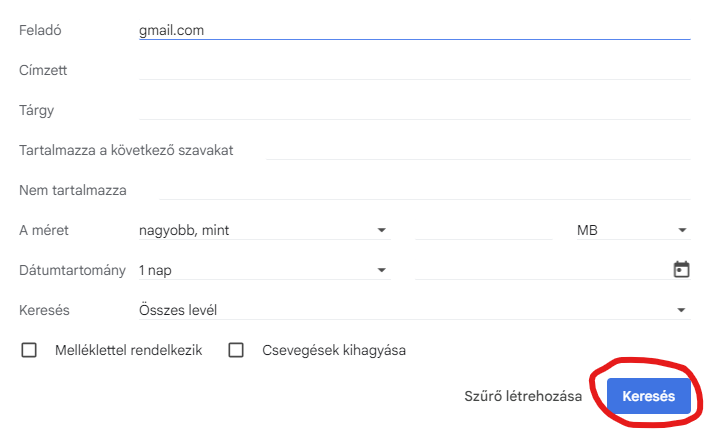
Task: Expand the MB size unit dropdown
Action: click(x=632, y=230)
